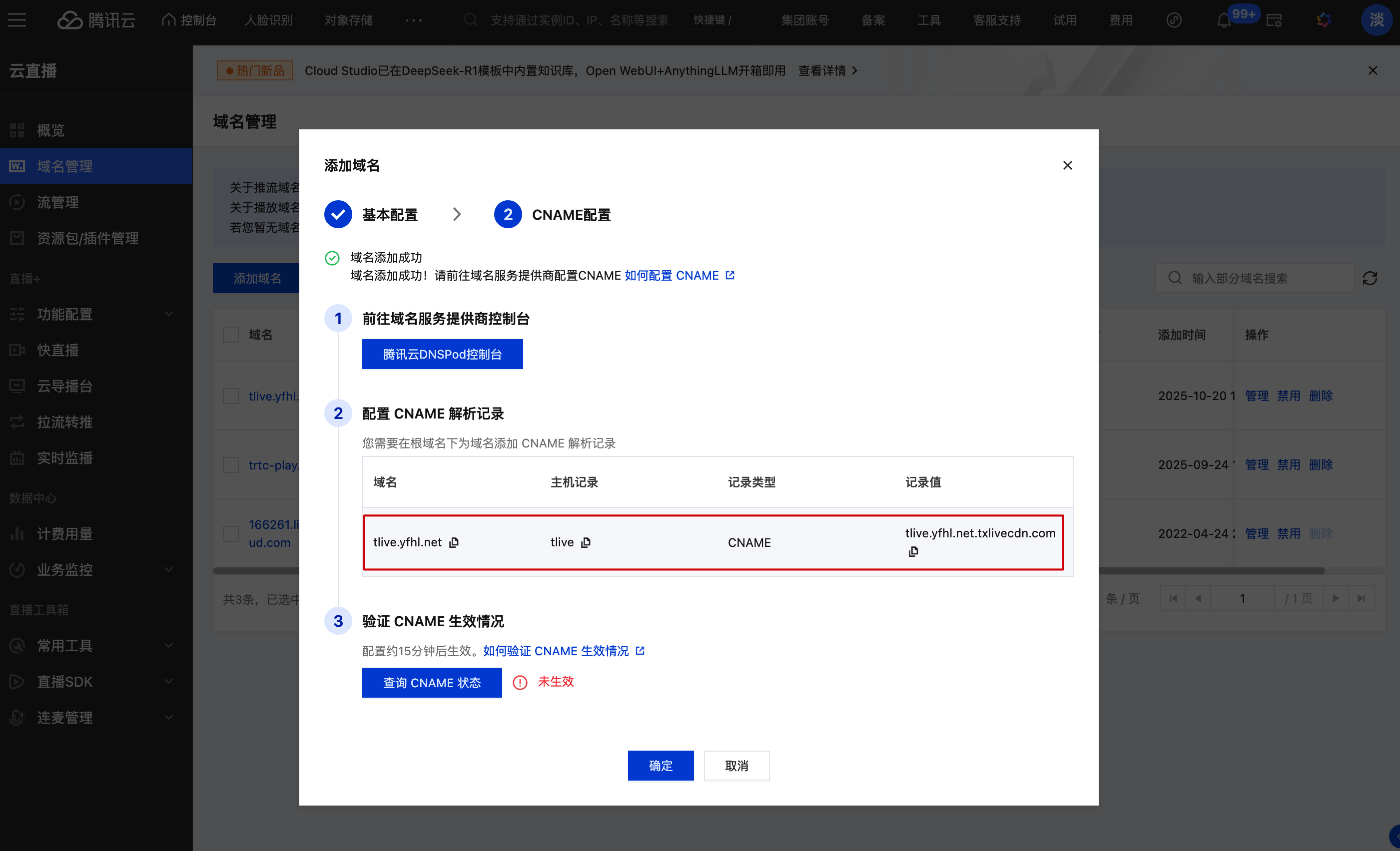Open the top-left hamburger menu

pos(17,20)
